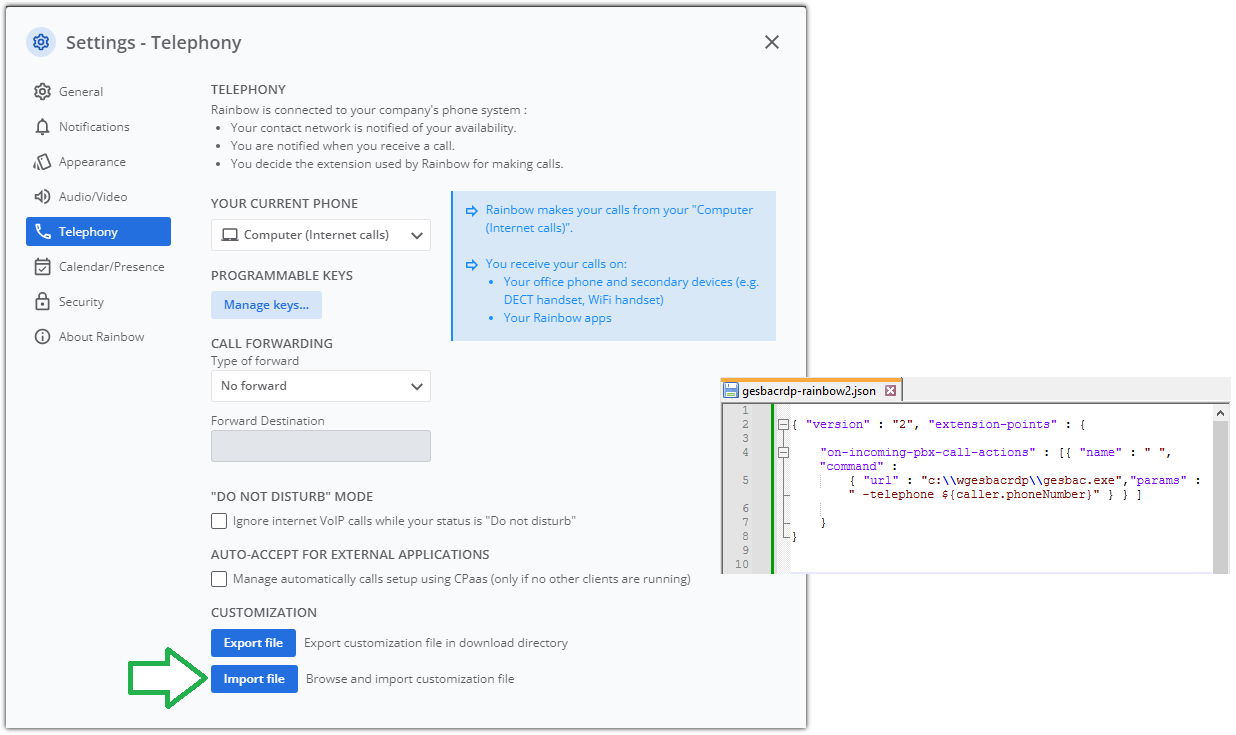The image size is (1236, 735).
Task: Select the Telephony settings tab
Action: click(x=98, y=232)
